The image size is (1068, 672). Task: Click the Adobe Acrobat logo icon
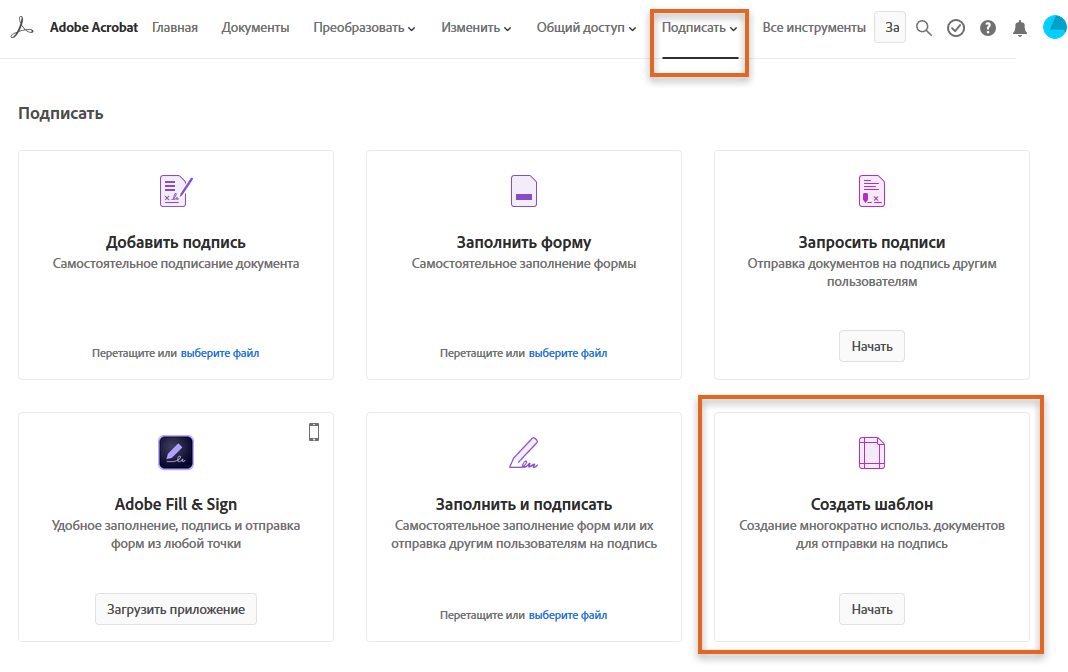coord(23,28)
